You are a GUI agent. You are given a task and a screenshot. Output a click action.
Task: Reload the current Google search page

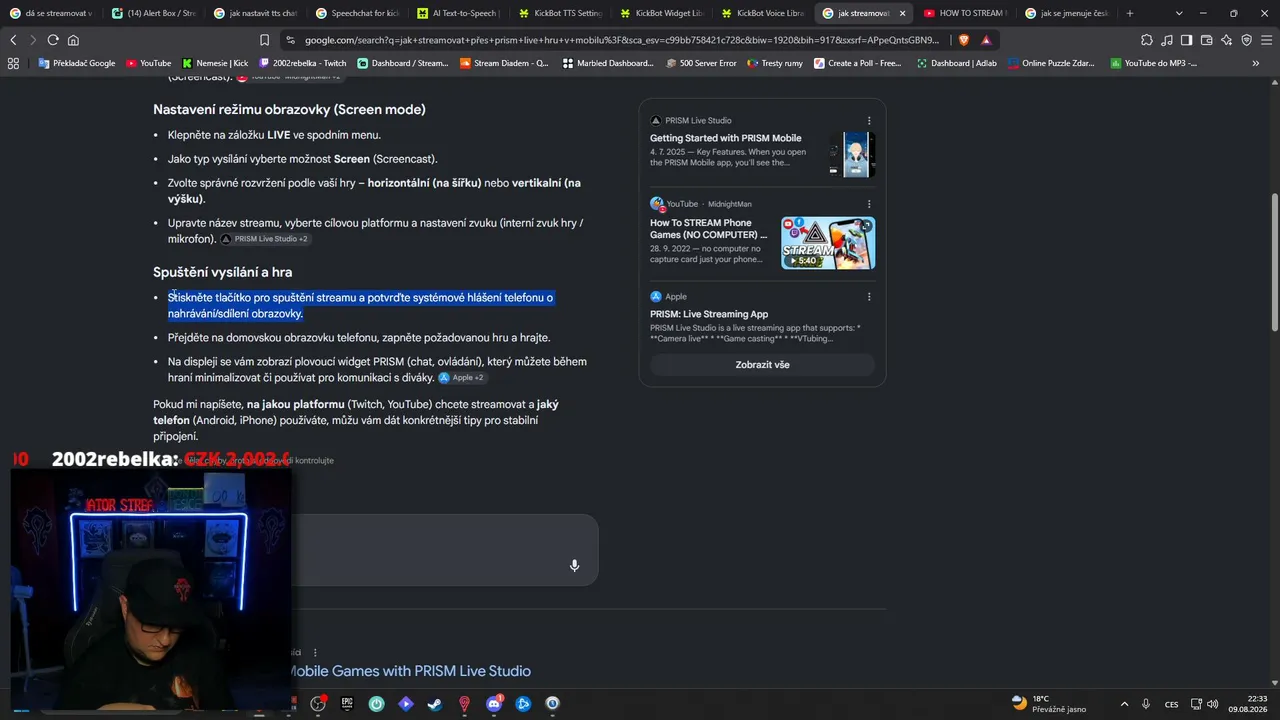pos(53,40)
